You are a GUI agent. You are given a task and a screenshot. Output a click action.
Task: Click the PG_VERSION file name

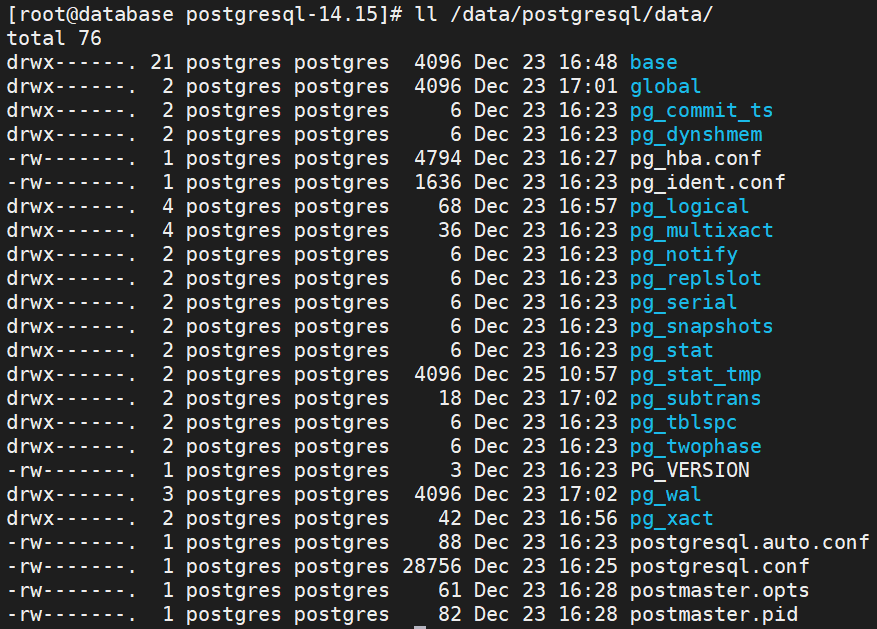tap(689, 470)
